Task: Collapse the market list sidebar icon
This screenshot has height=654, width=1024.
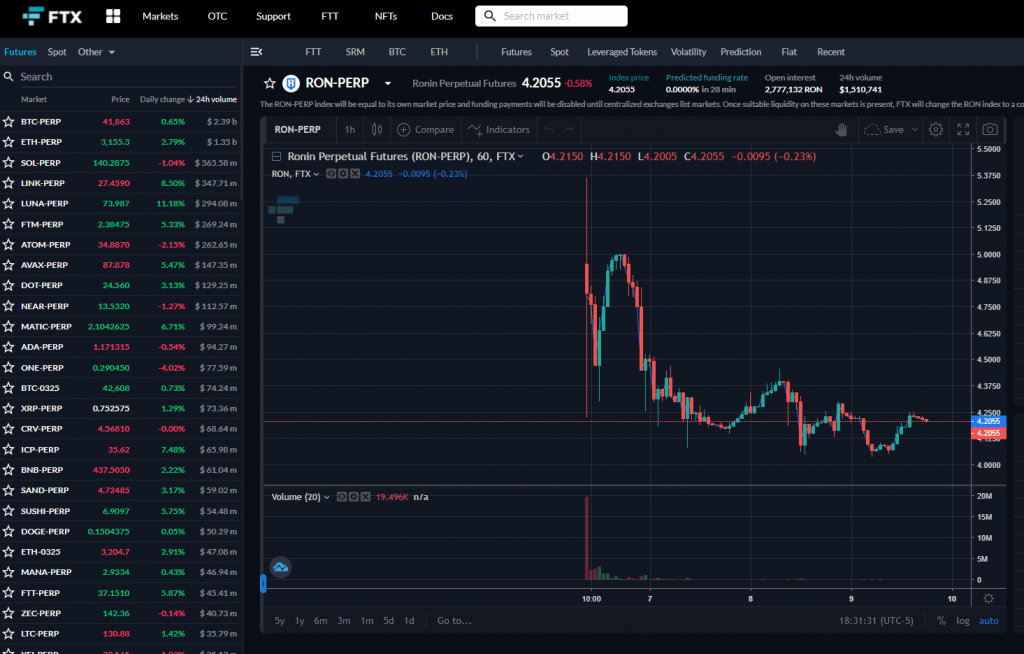Action: point(257,52)
